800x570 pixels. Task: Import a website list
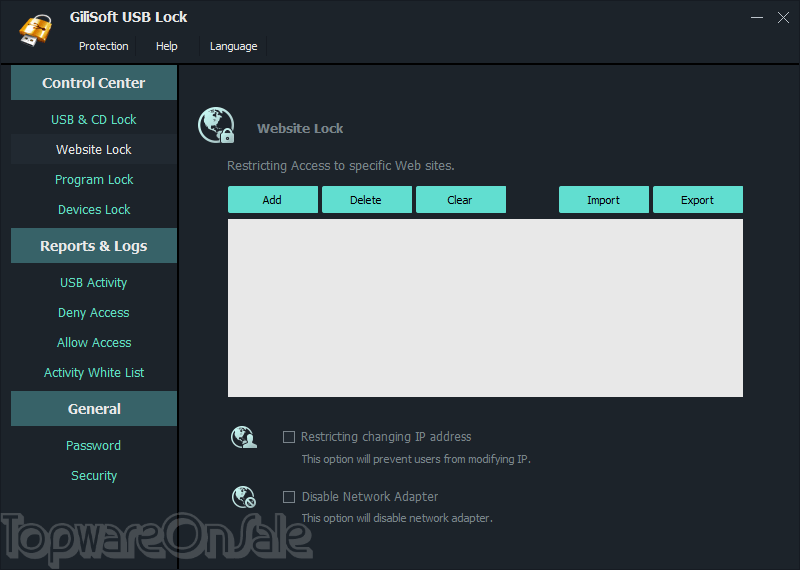604,200
